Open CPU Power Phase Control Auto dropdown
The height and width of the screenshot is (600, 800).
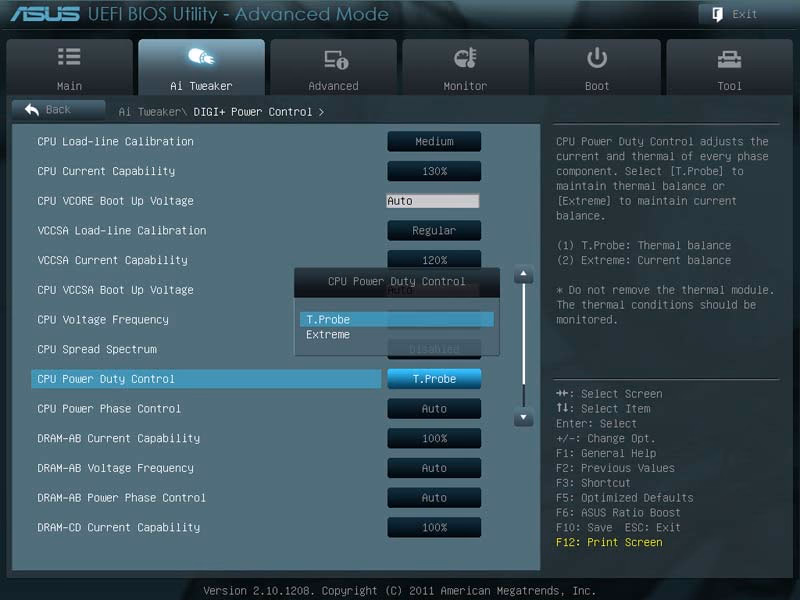click(434, 408)
